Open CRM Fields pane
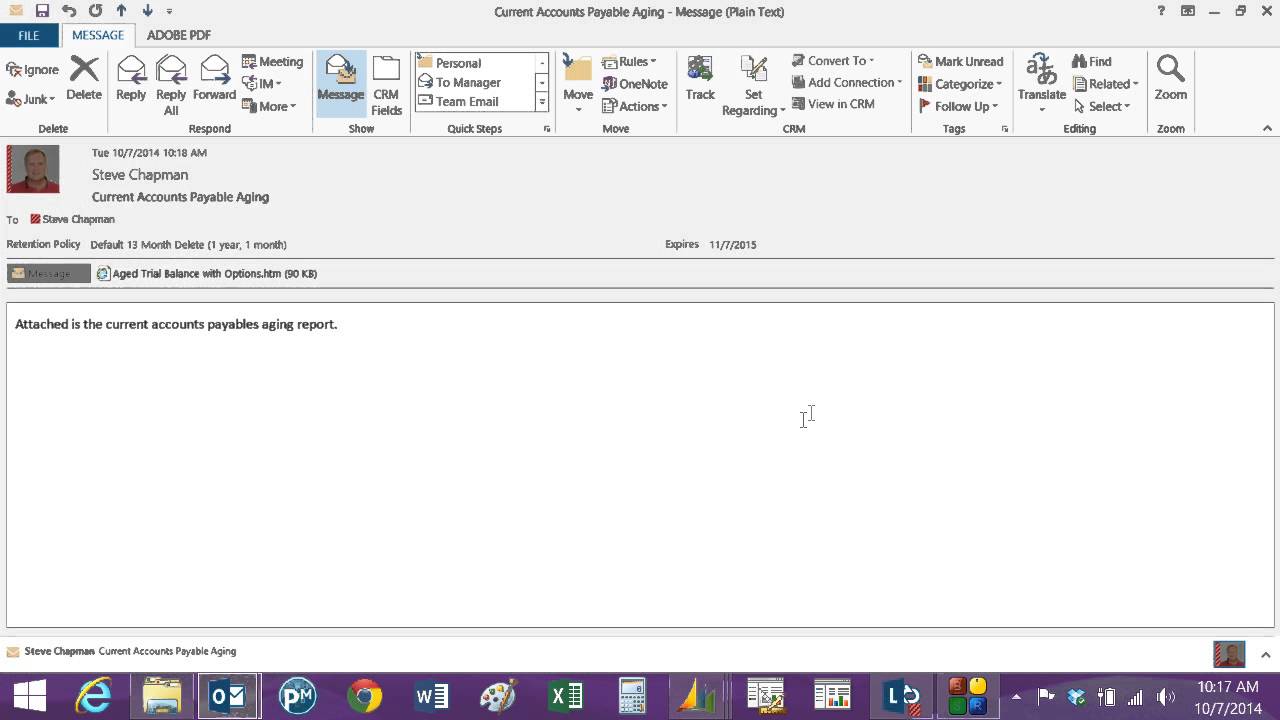Viewport: 1280px width, 720px height. [x=386, y=85]
